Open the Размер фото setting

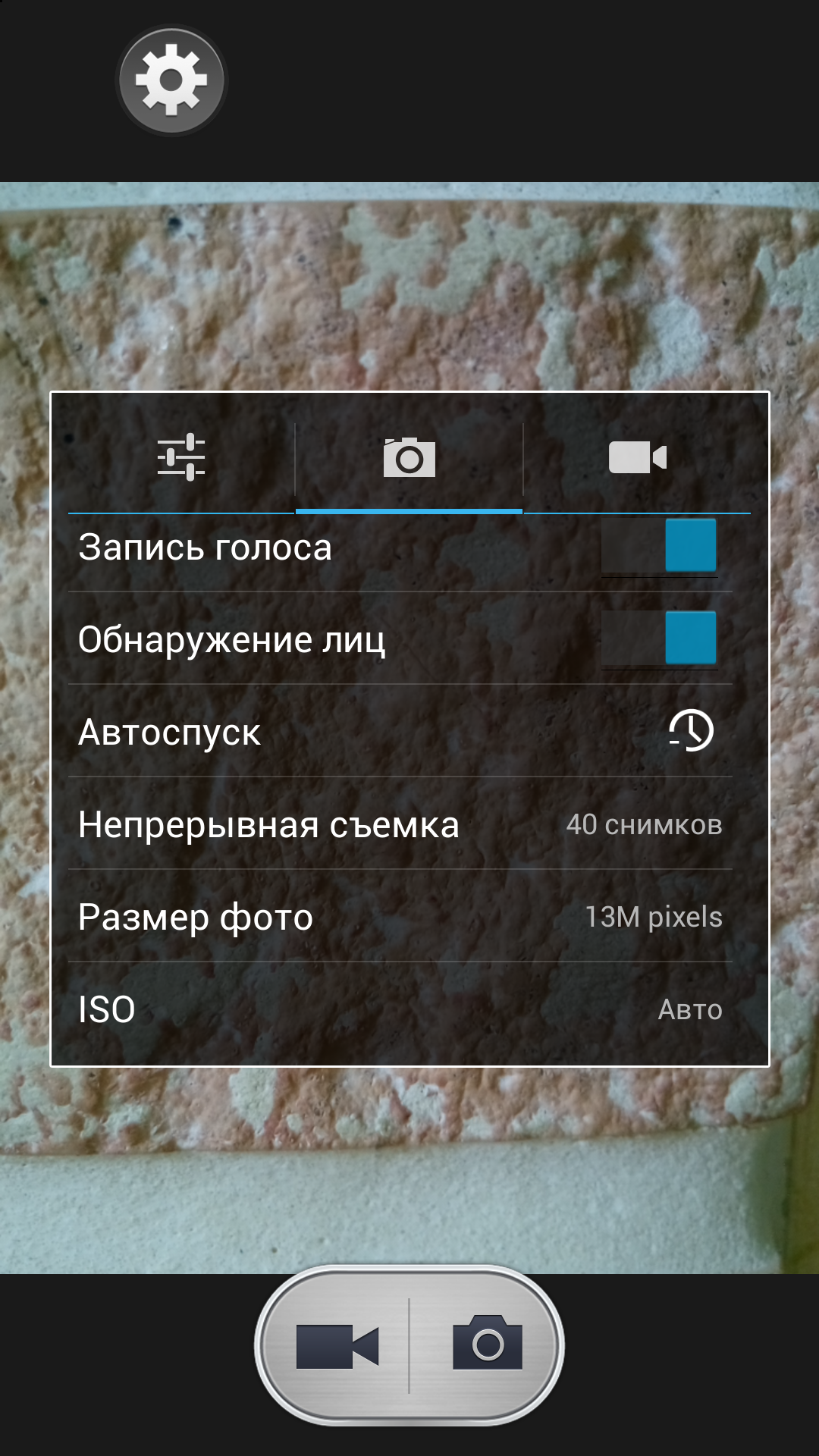click(x=400, y=916)
